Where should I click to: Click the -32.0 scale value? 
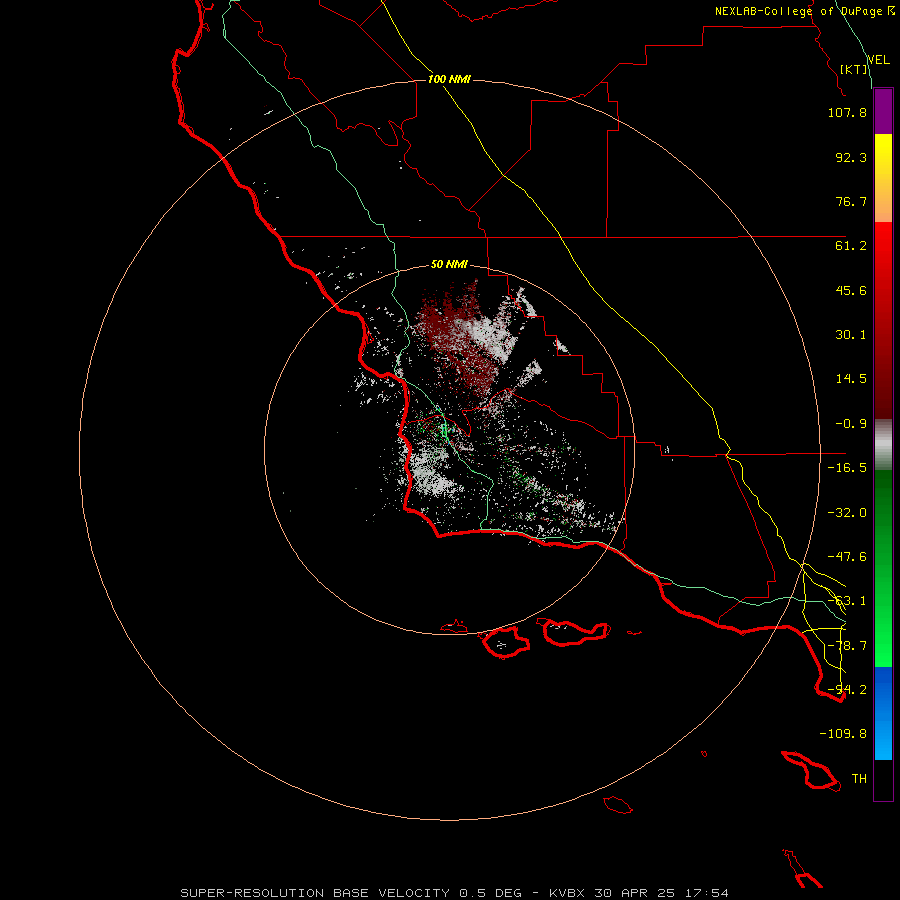847,513
